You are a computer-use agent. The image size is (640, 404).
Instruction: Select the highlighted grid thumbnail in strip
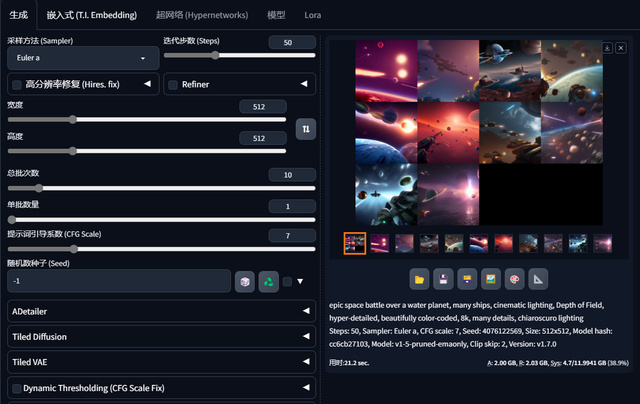tap(355, 244)
